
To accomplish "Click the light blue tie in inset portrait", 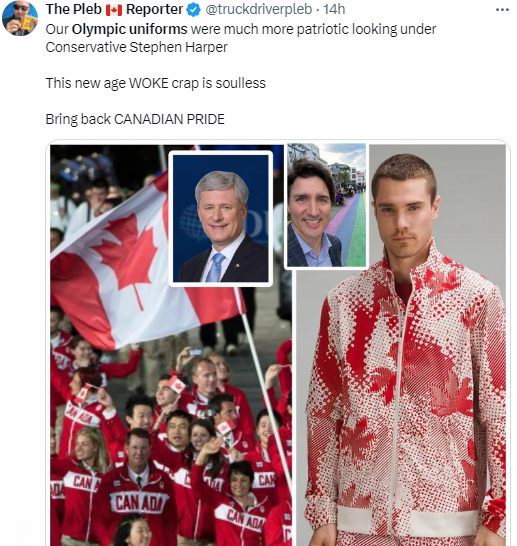I will pyautogui.click(x=215, y=267).
